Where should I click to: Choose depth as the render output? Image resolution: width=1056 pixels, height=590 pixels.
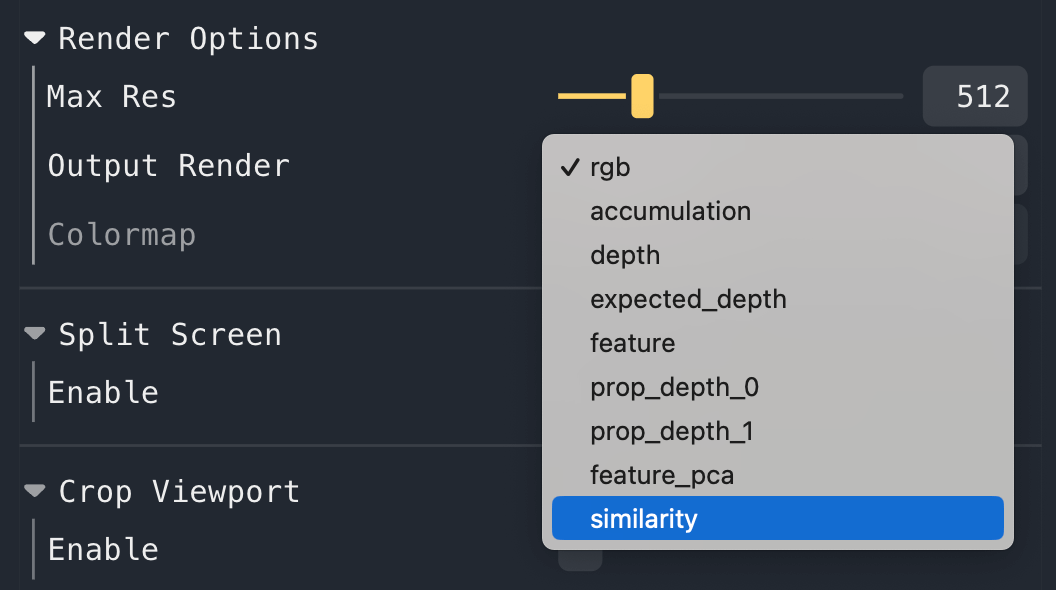click(625, 255)
